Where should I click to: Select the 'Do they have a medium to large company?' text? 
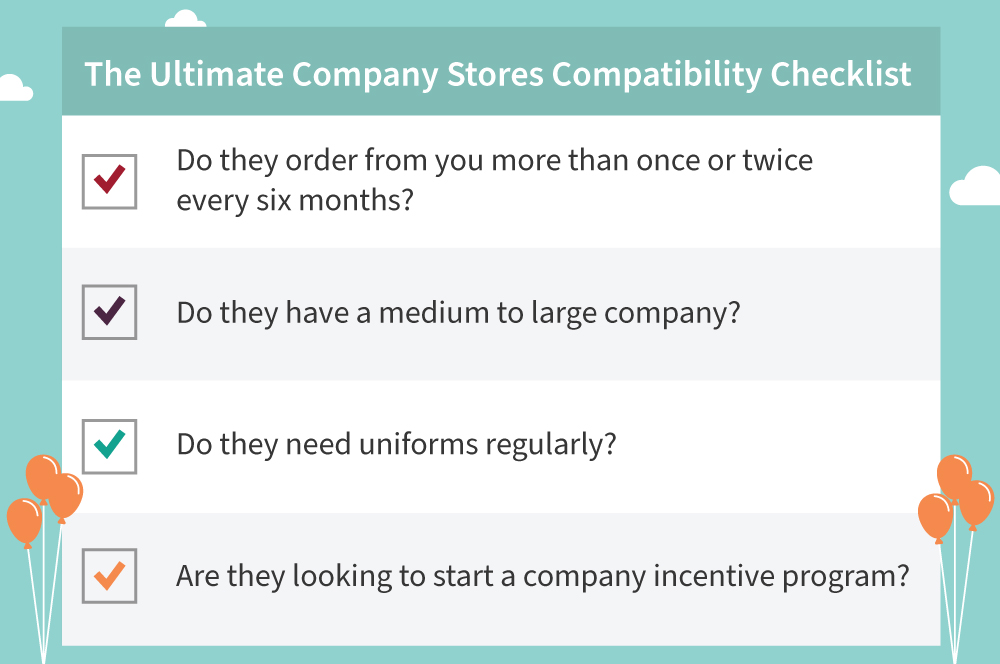click(x=458, y=313)
